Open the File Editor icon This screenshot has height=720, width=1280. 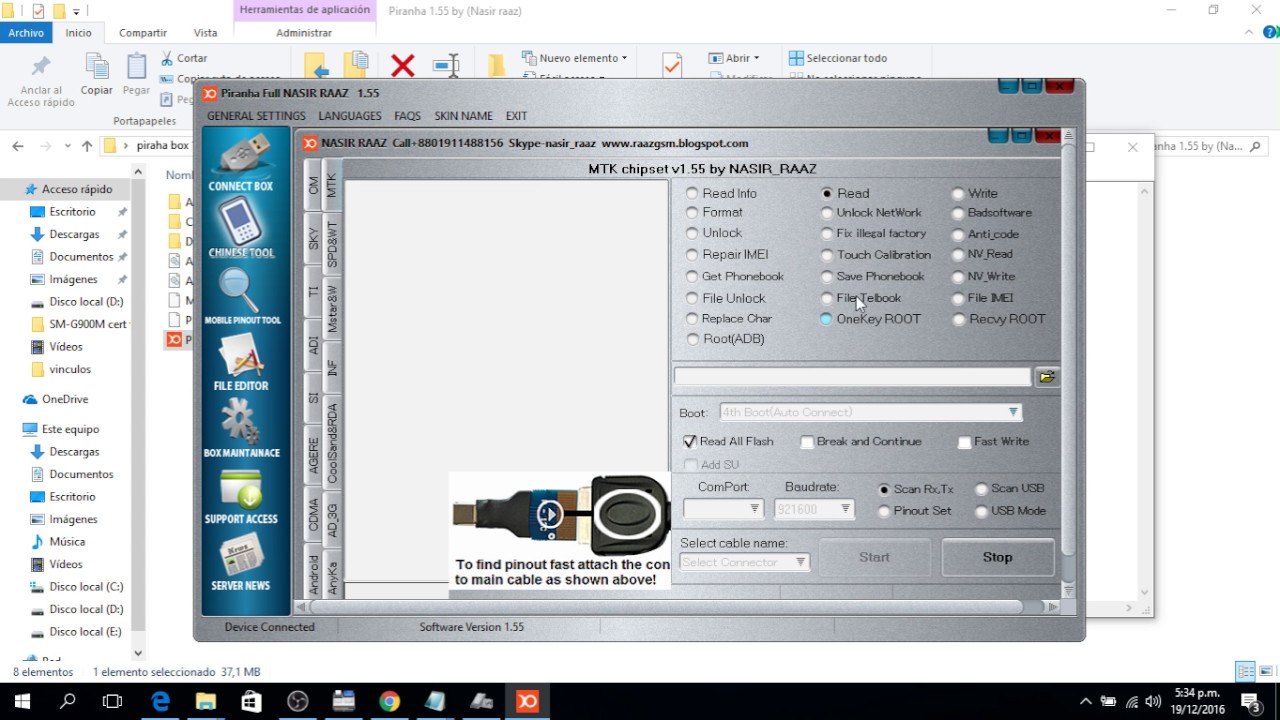(x=241, y=362)
